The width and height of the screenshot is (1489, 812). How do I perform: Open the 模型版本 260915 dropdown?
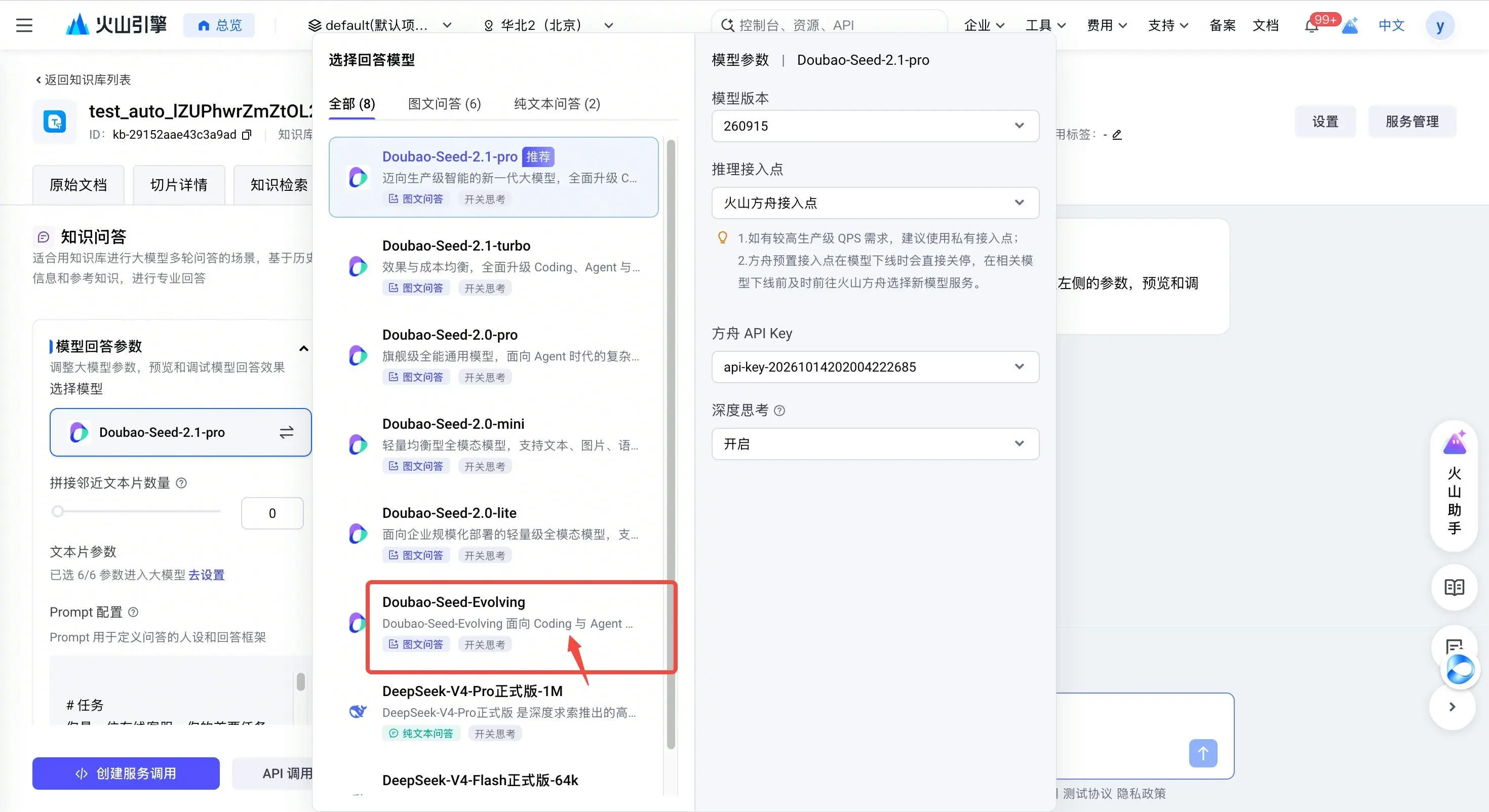tap(875, 126)
